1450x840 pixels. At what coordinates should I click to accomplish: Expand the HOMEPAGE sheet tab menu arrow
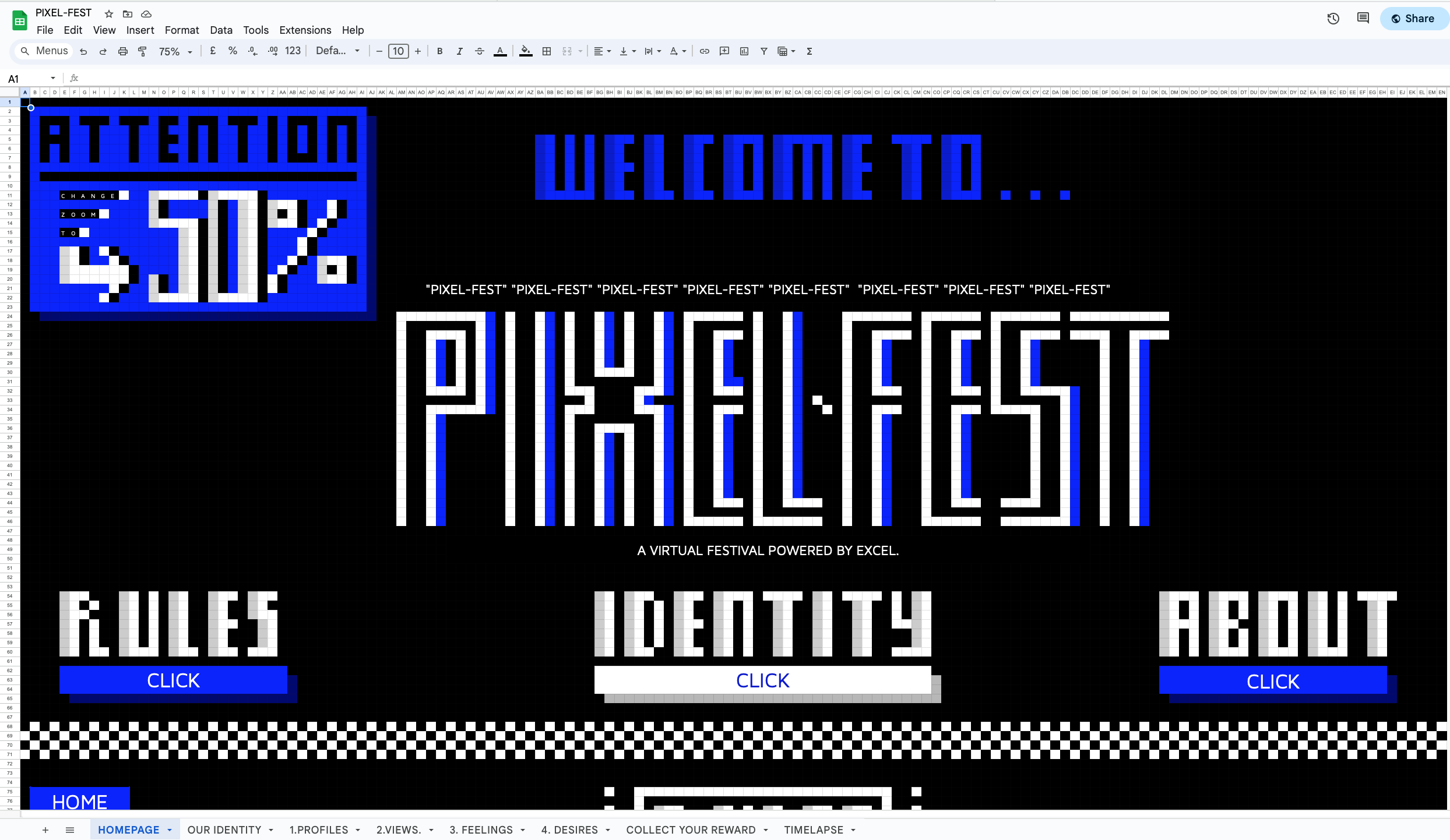point(170,830)
